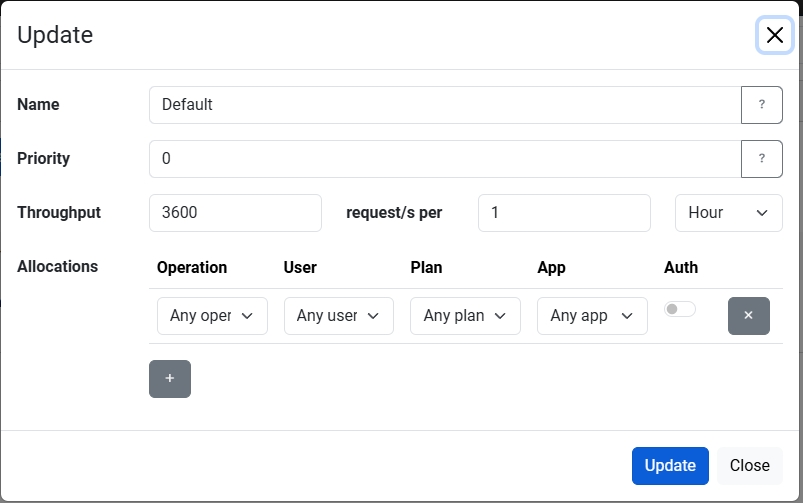Screen dimensions: 803x503
Task: Focus the per-interval input showing 1
Action: (564, 213)
